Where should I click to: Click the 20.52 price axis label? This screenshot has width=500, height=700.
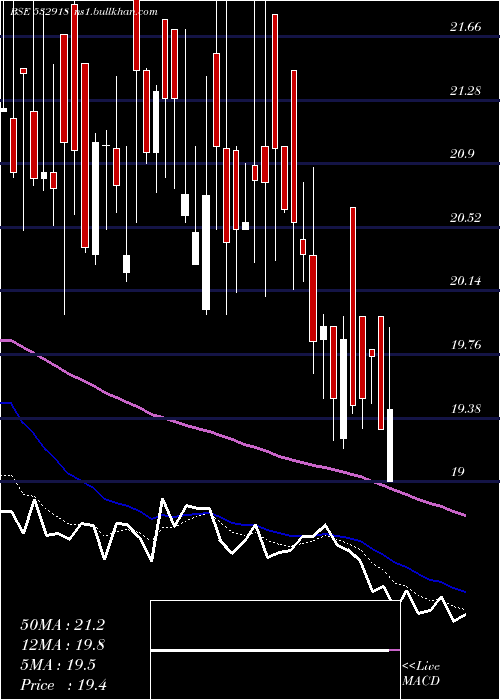(466, 218)
